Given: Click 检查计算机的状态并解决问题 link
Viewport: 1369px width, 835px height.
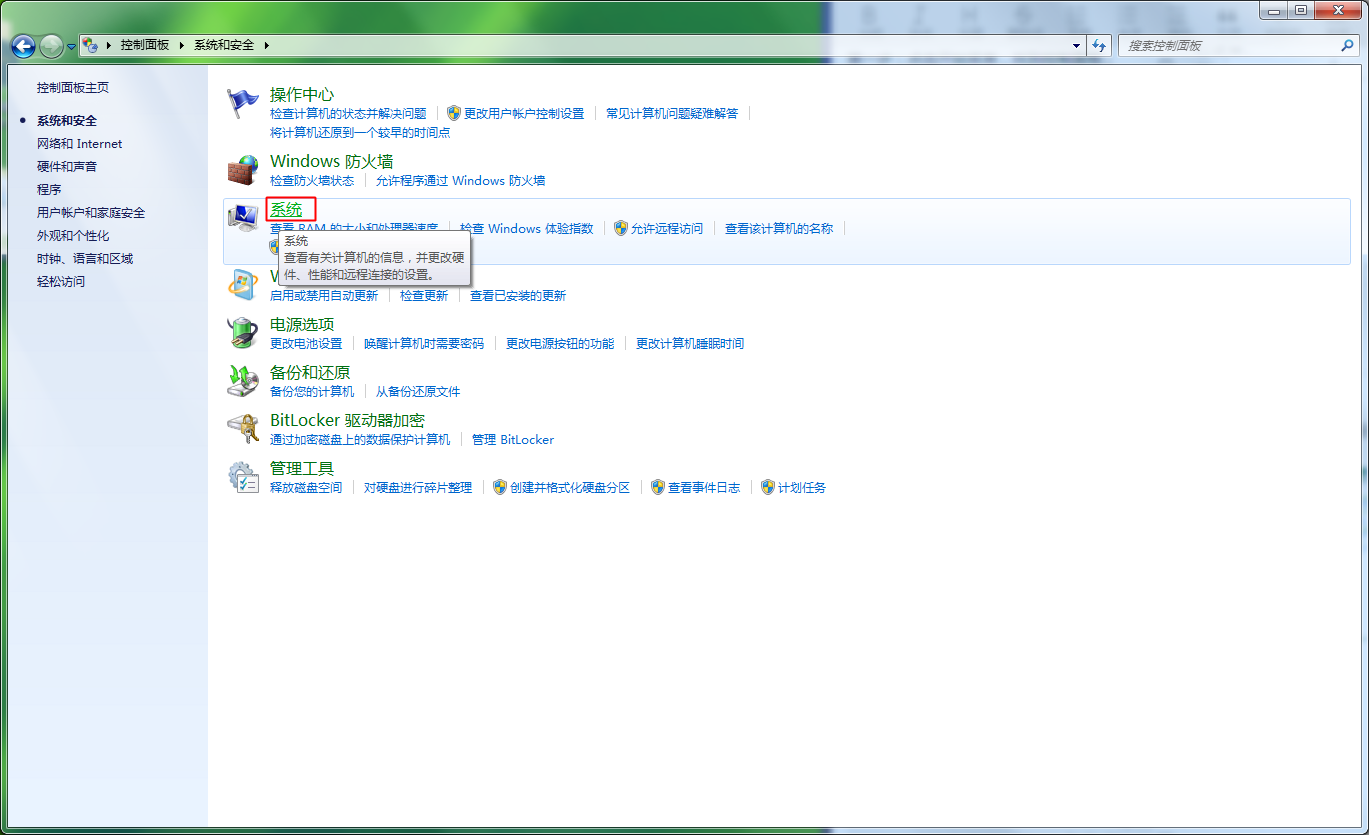Looking at the screenshot, I should coord(348,114).
